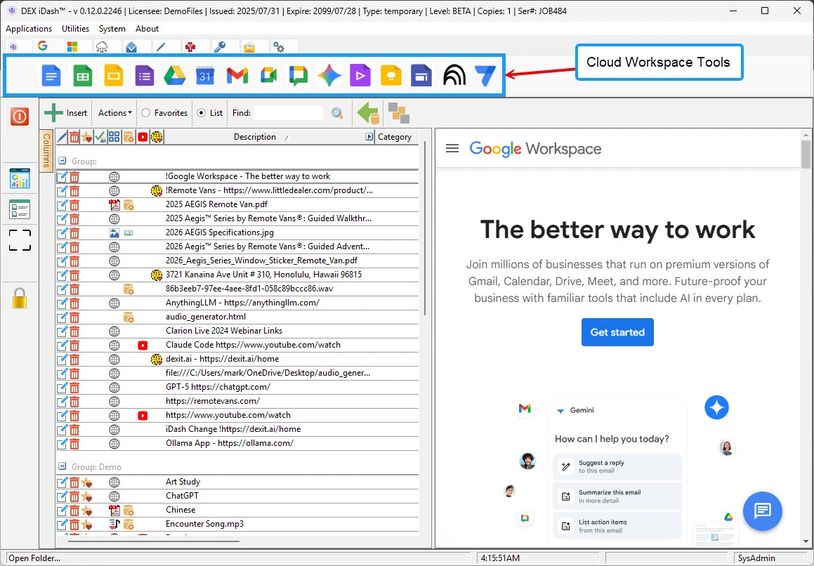Select the Clarion Live 2024 Webinar Links row
Viewport: 814px width, 566px height.
[x=237, y=331]
